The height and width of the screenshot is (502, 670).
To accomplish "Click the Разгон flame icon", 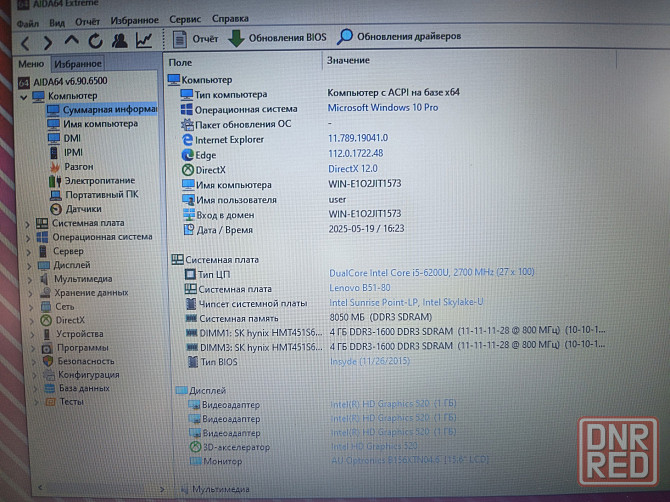I will [x=55, y=167].
